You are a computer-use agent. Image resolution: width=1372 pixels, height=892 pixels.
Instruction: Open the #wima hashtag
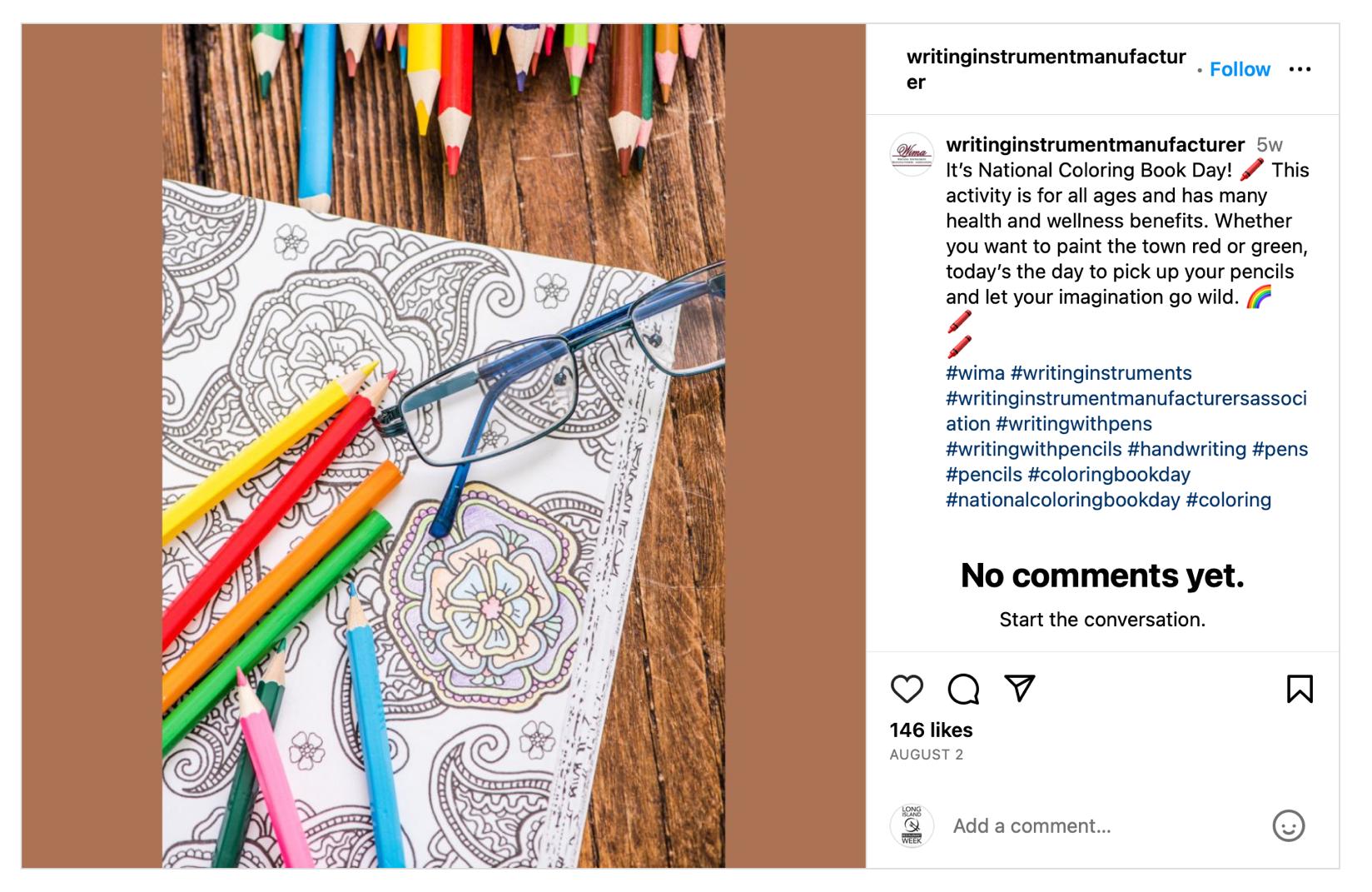pyautogui.click(x=975, y=373)
